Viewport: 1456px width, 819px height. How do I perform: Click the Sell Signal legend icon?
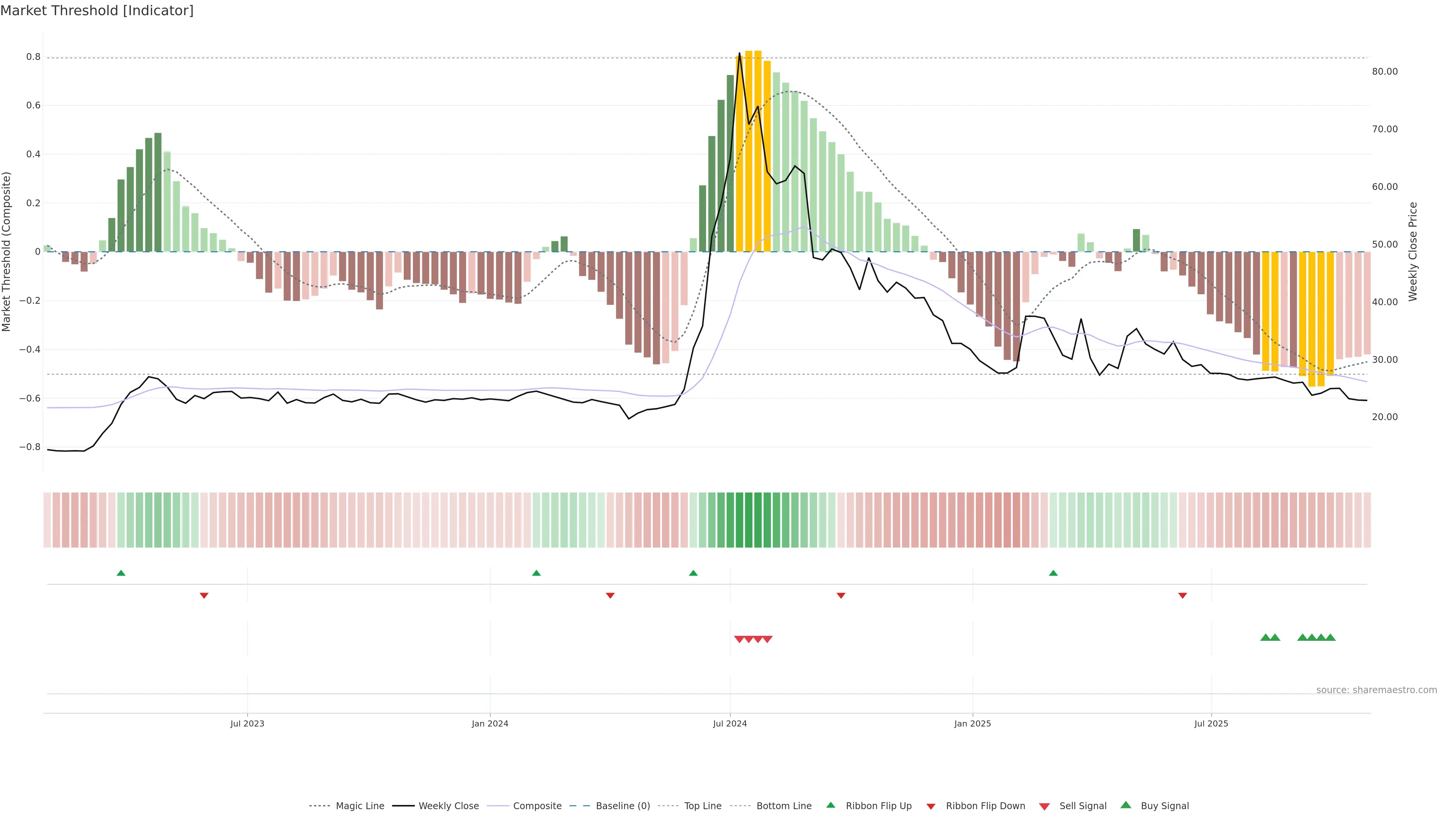click(1044, 806)
